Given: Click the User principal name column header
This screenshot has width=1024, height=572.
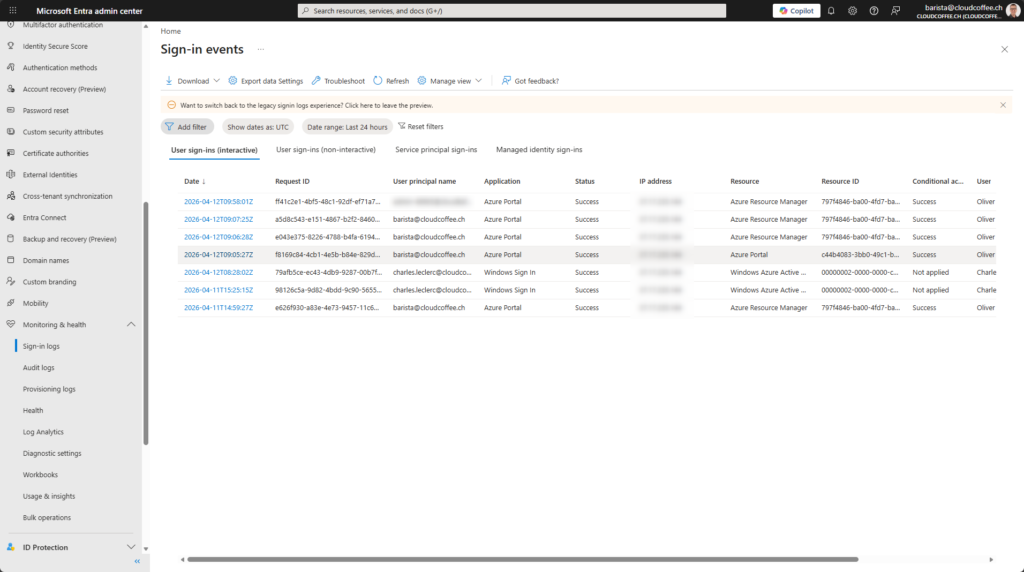Looking at the screenshot, I should tap(424, 182).
